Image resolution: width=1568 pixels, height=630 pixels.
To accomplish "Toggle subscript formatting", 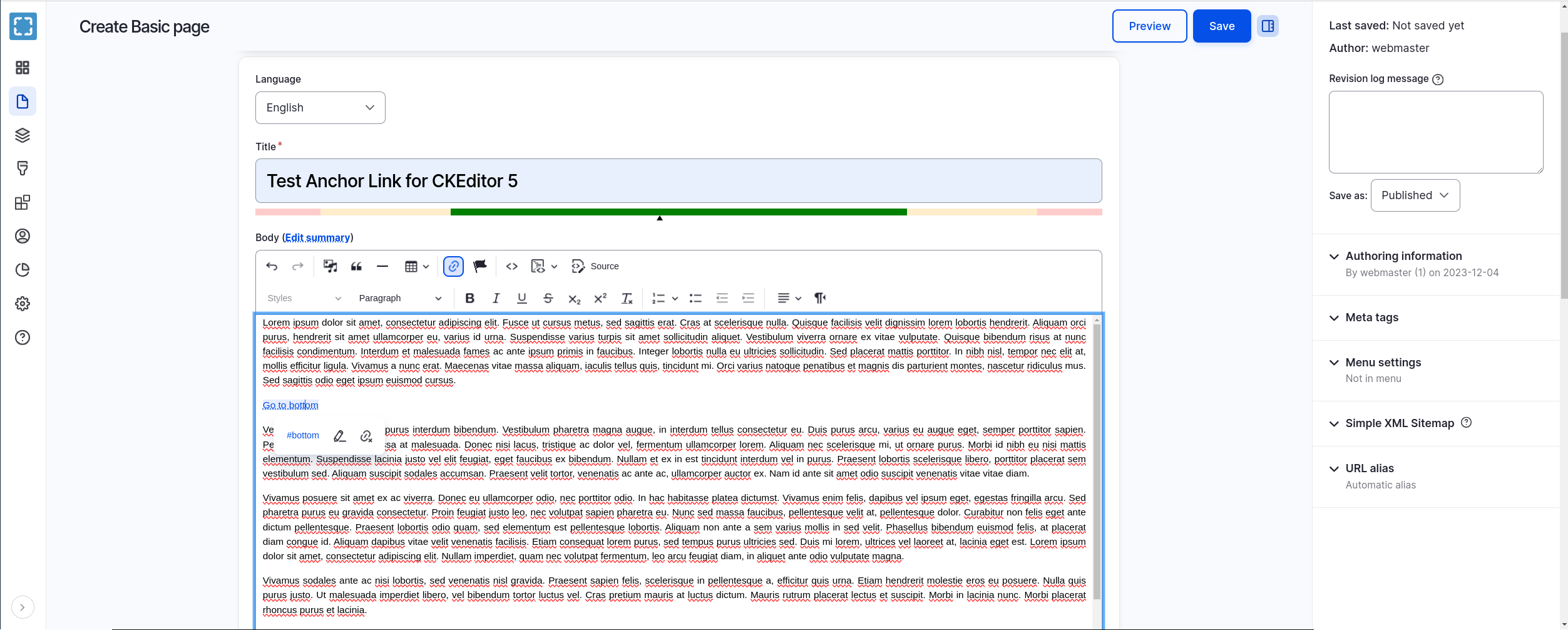I will 575,298.
